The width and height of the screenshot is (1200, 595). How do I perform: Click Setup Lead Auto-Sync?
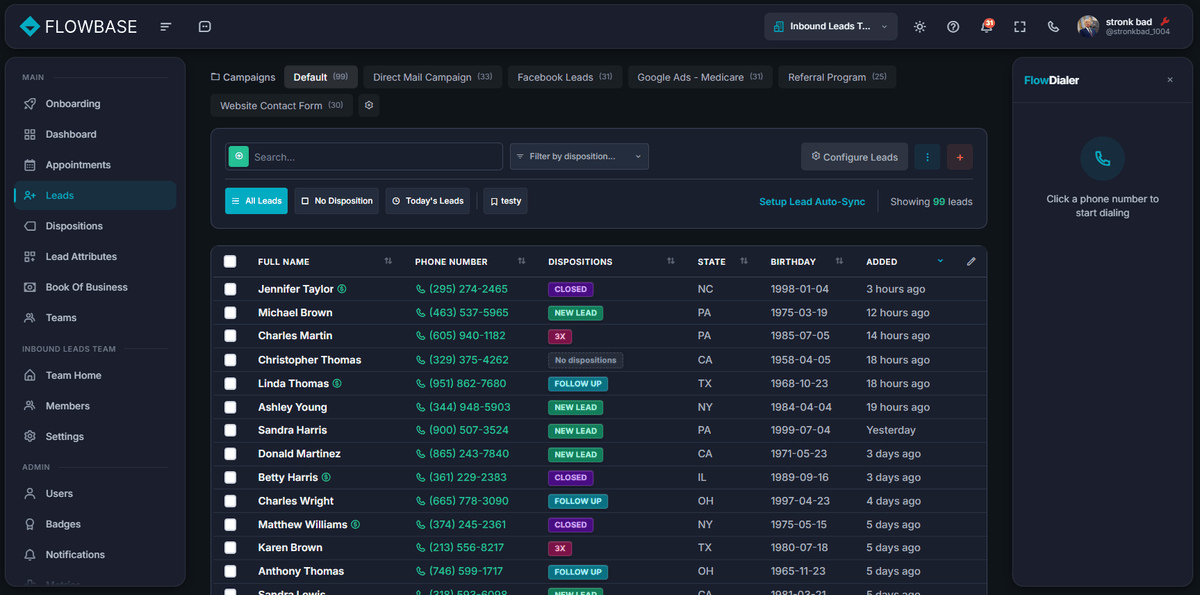pyautogui.click(x=812, y=201)
